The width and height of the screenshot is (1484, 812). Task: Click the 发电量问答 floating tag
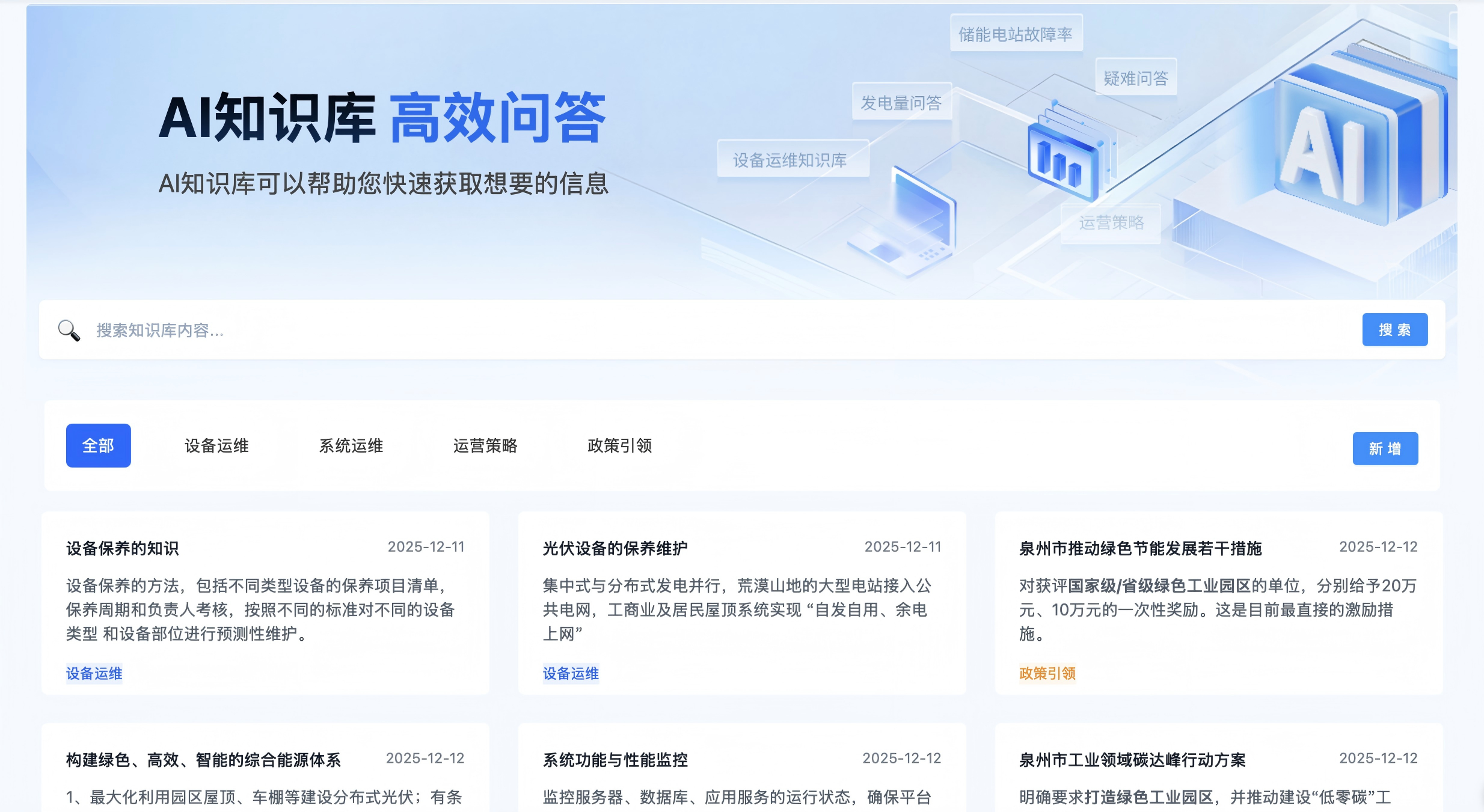[x=901, y=103]
